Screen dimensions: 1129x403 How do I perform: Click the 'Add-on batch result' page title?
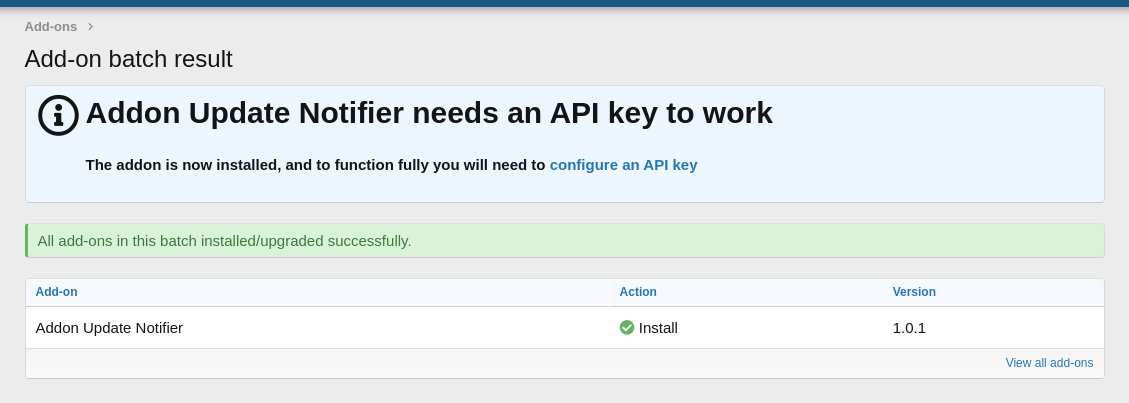[129, 59]
